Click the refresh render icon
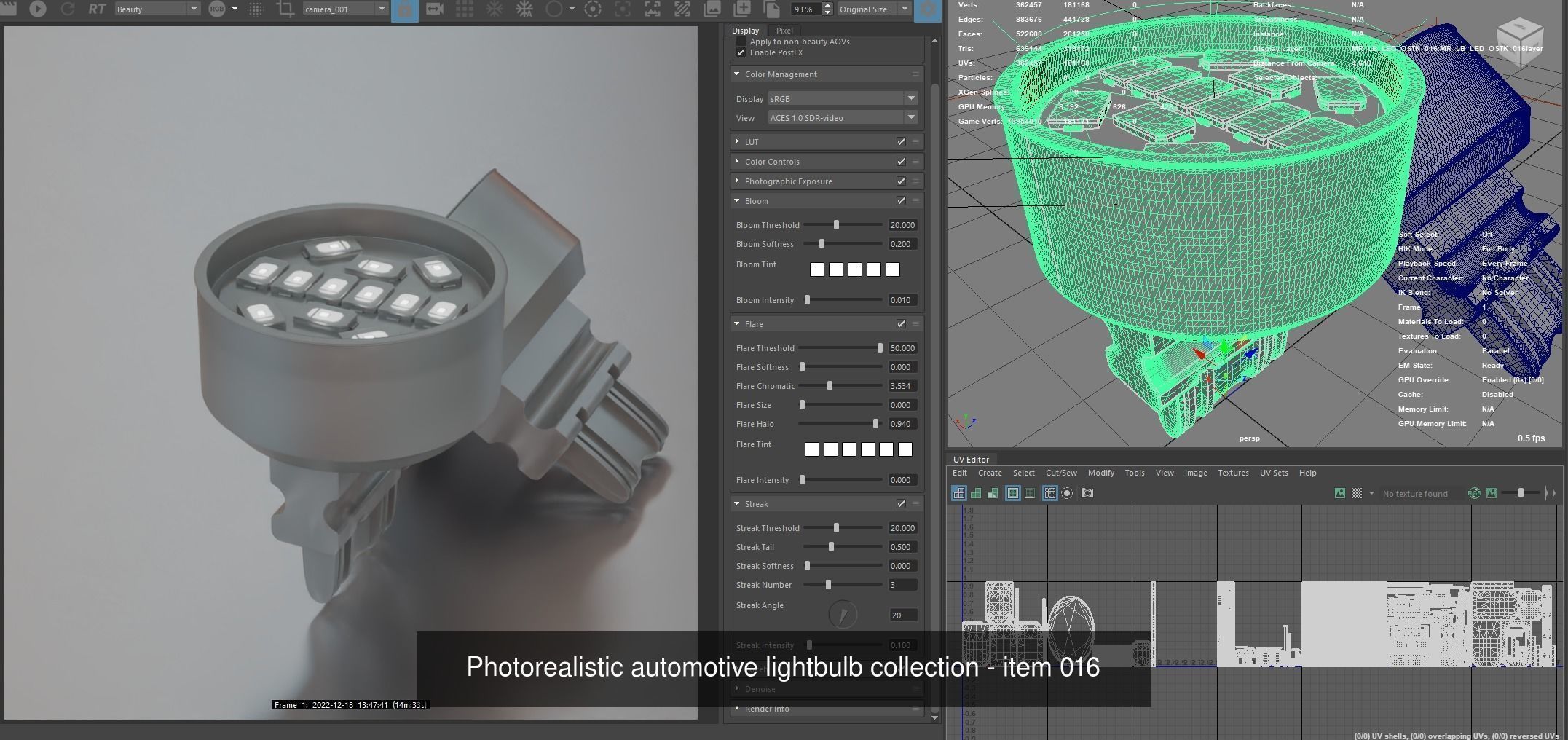Image resolution: width=1568 pixels, height=740 pixels. [x=68, y=9]
